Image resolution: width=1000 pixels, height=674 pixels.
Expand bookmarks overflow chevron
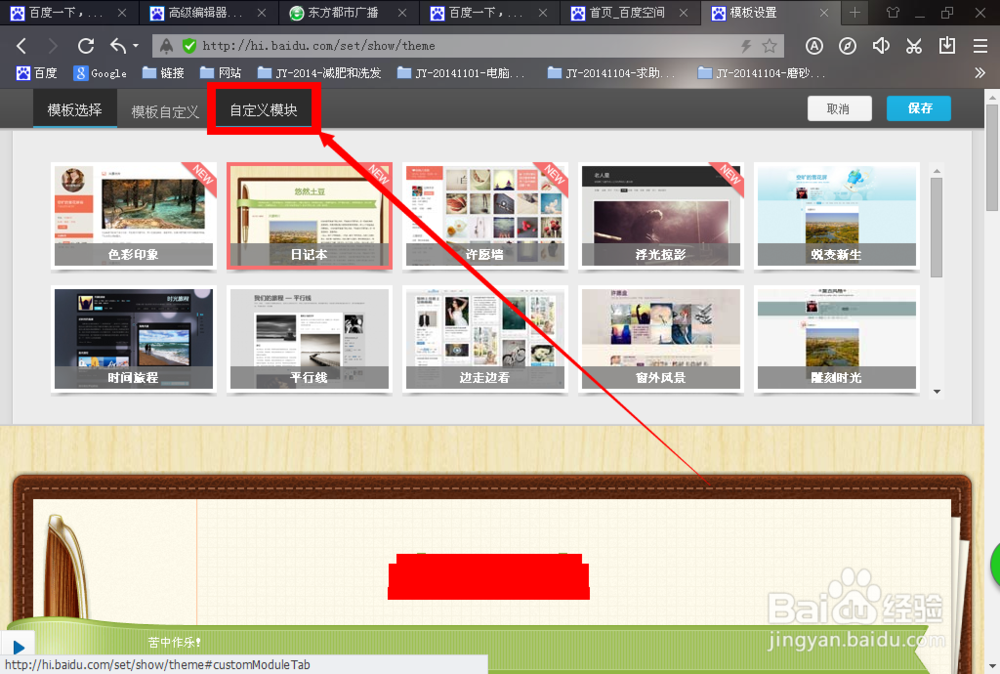pyautogui.click(x=980, y=73)
